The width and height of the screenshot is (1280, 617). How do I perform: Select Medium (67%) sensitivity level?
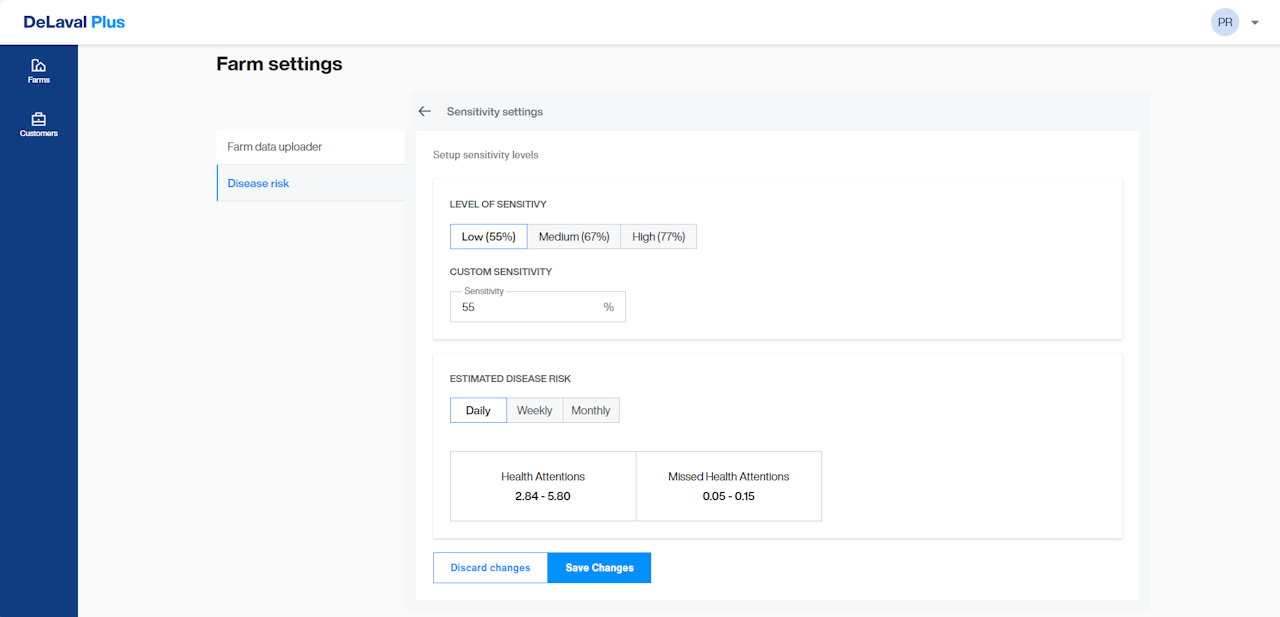(574, 237)
